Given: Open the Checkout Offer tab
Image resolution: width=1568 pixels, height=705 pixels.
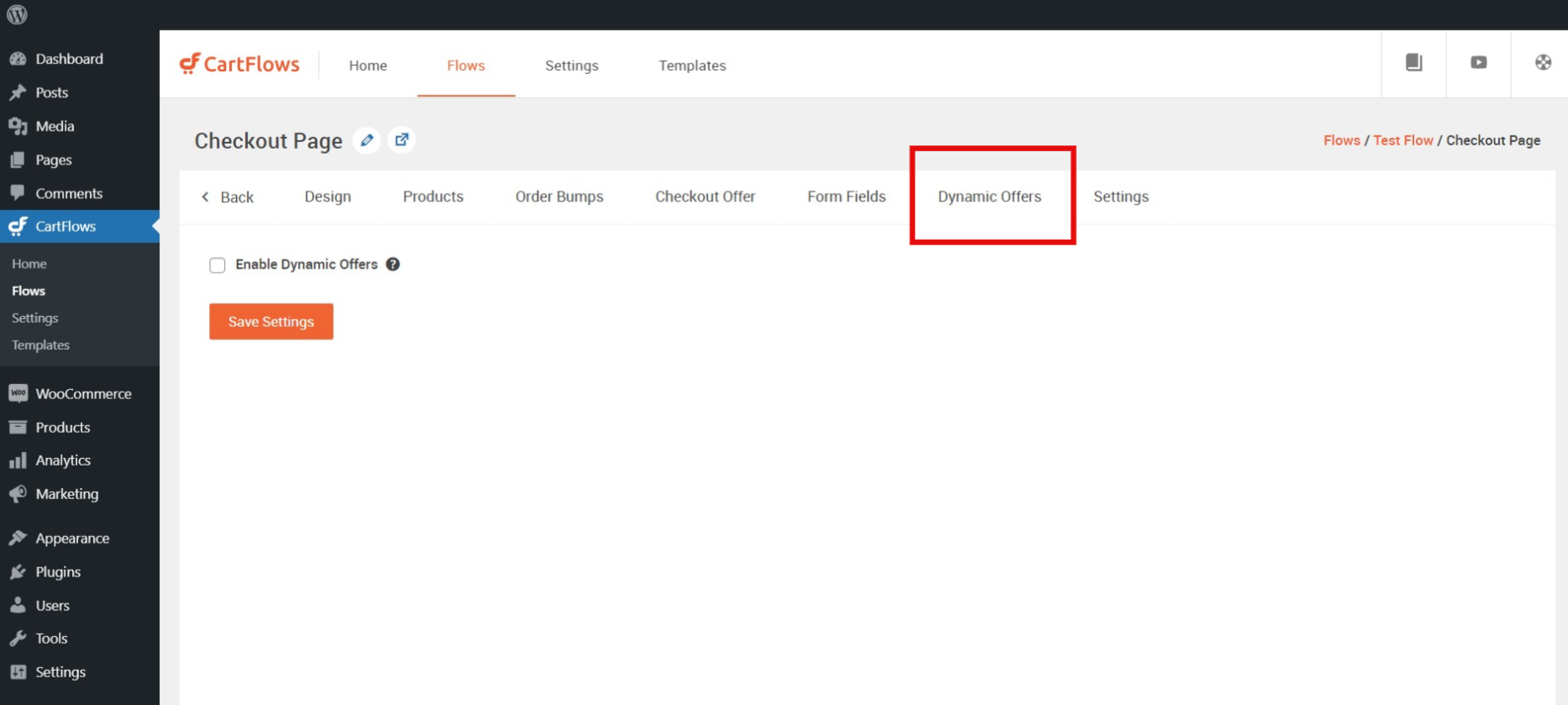Looking at the screenshot, I should (x=705, y=197).
